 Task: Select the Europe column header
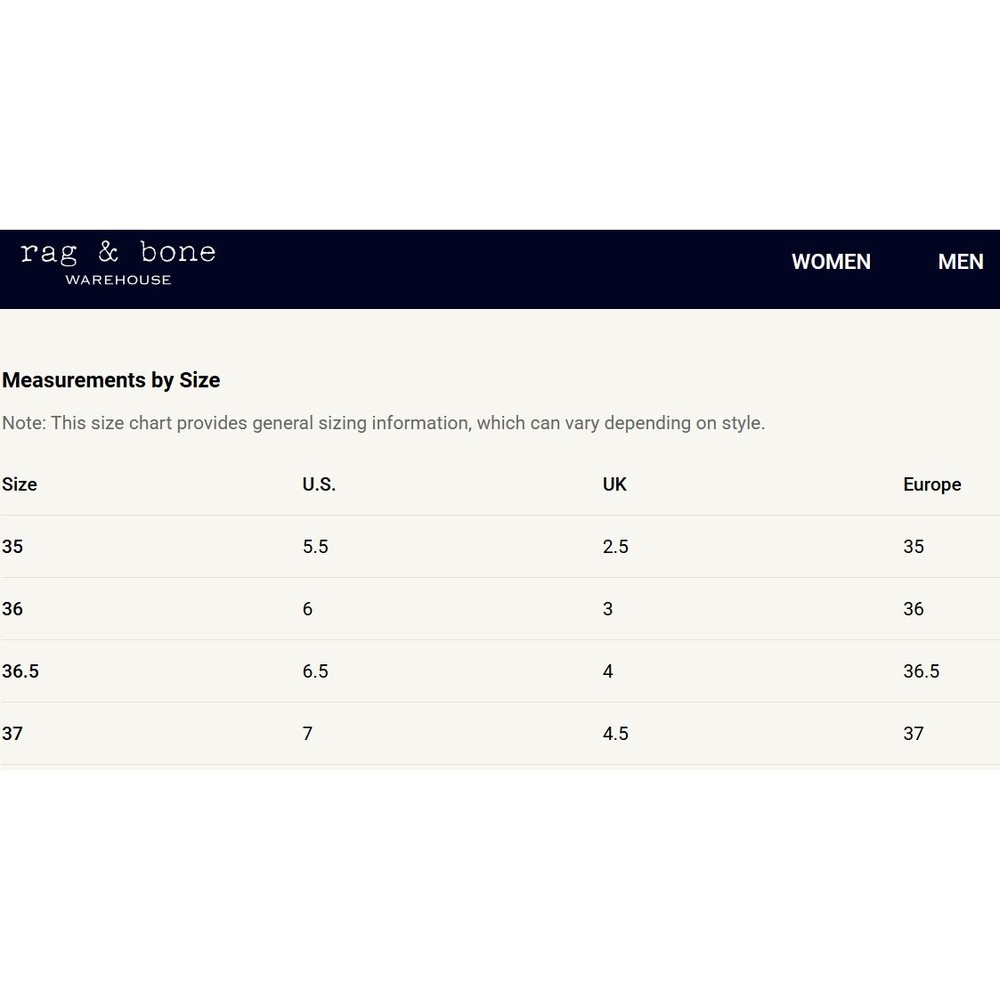point(932,484)
